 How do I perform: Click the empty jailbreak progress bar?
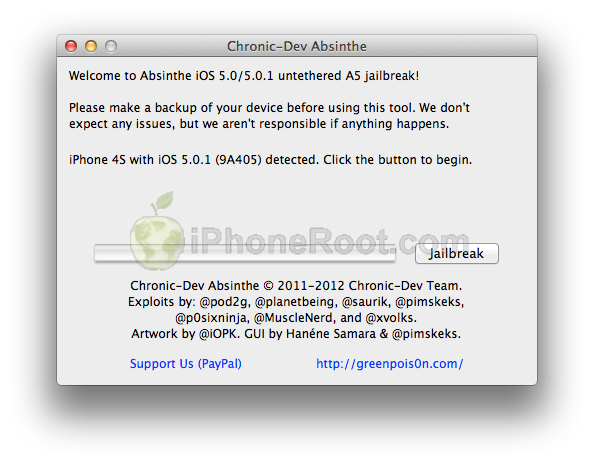point(245,253)
